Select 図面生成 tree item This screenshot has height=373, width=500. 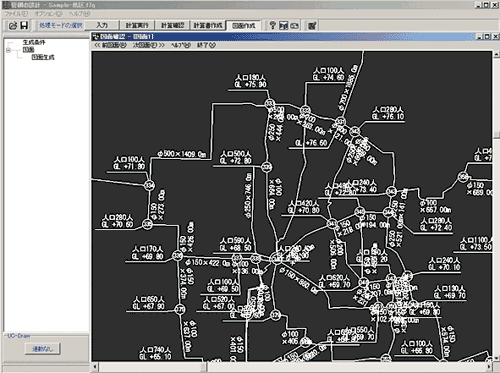tap(43, 57)
